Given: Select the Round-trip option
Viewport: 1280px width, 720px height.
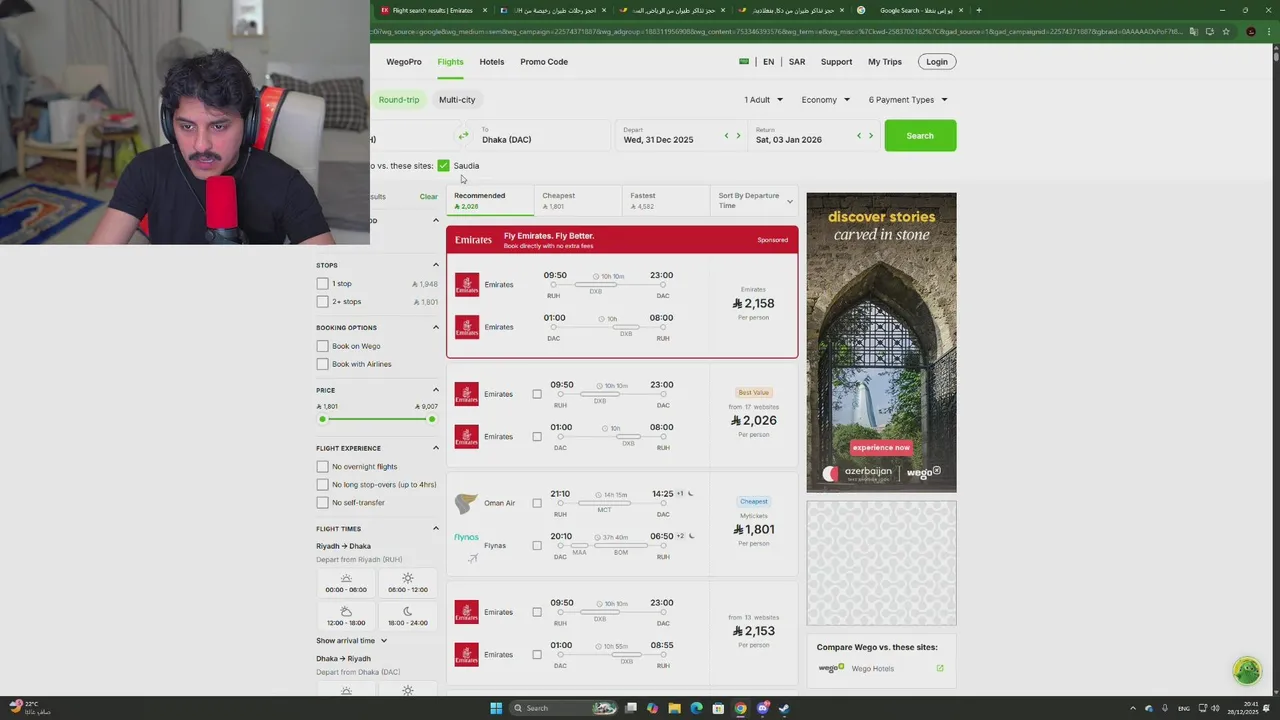Looking at the screenshot, I should click(x=398, y=99).
